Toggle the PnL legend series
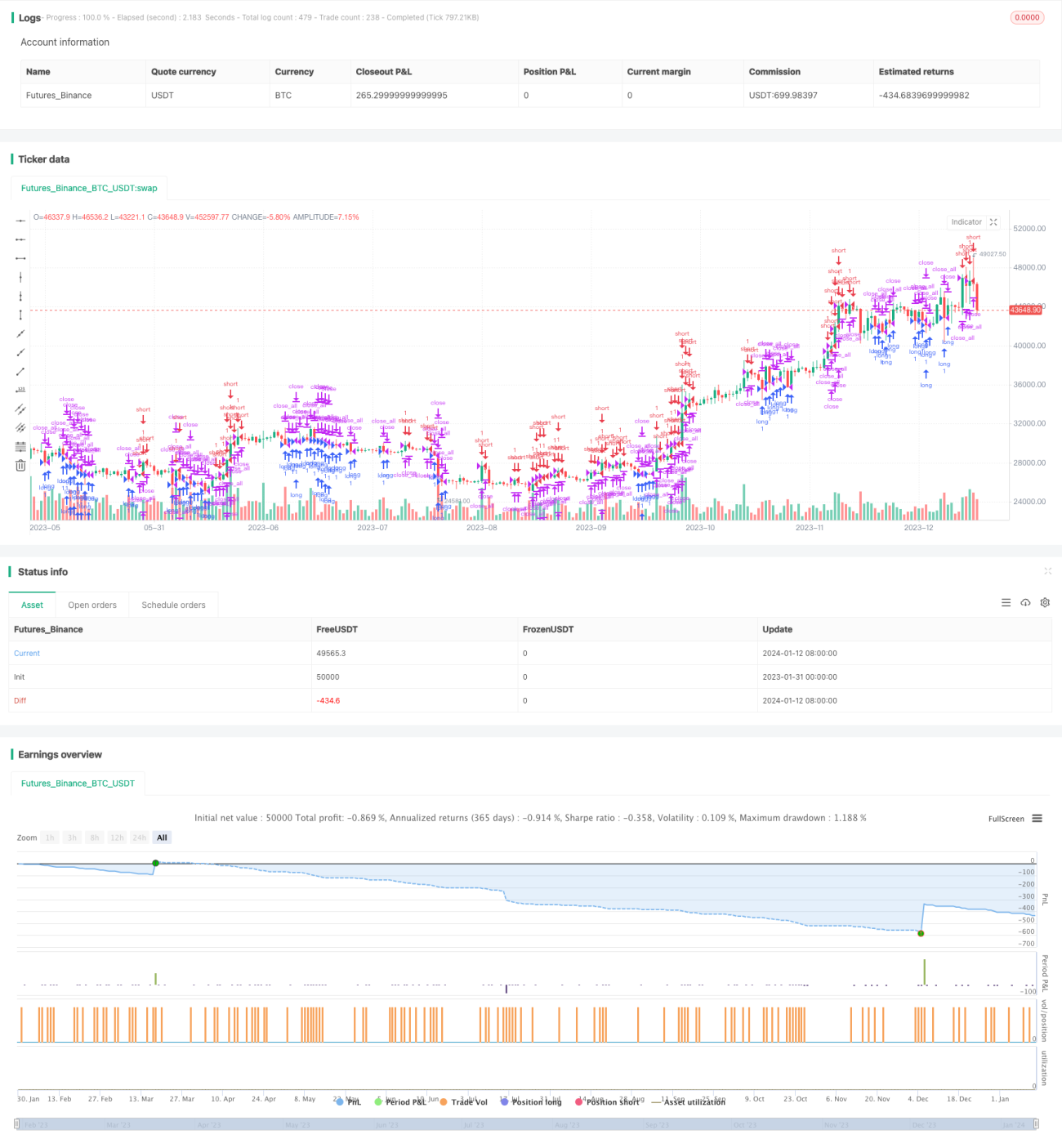1062x1148 pixels. (x=349, y=1101)
